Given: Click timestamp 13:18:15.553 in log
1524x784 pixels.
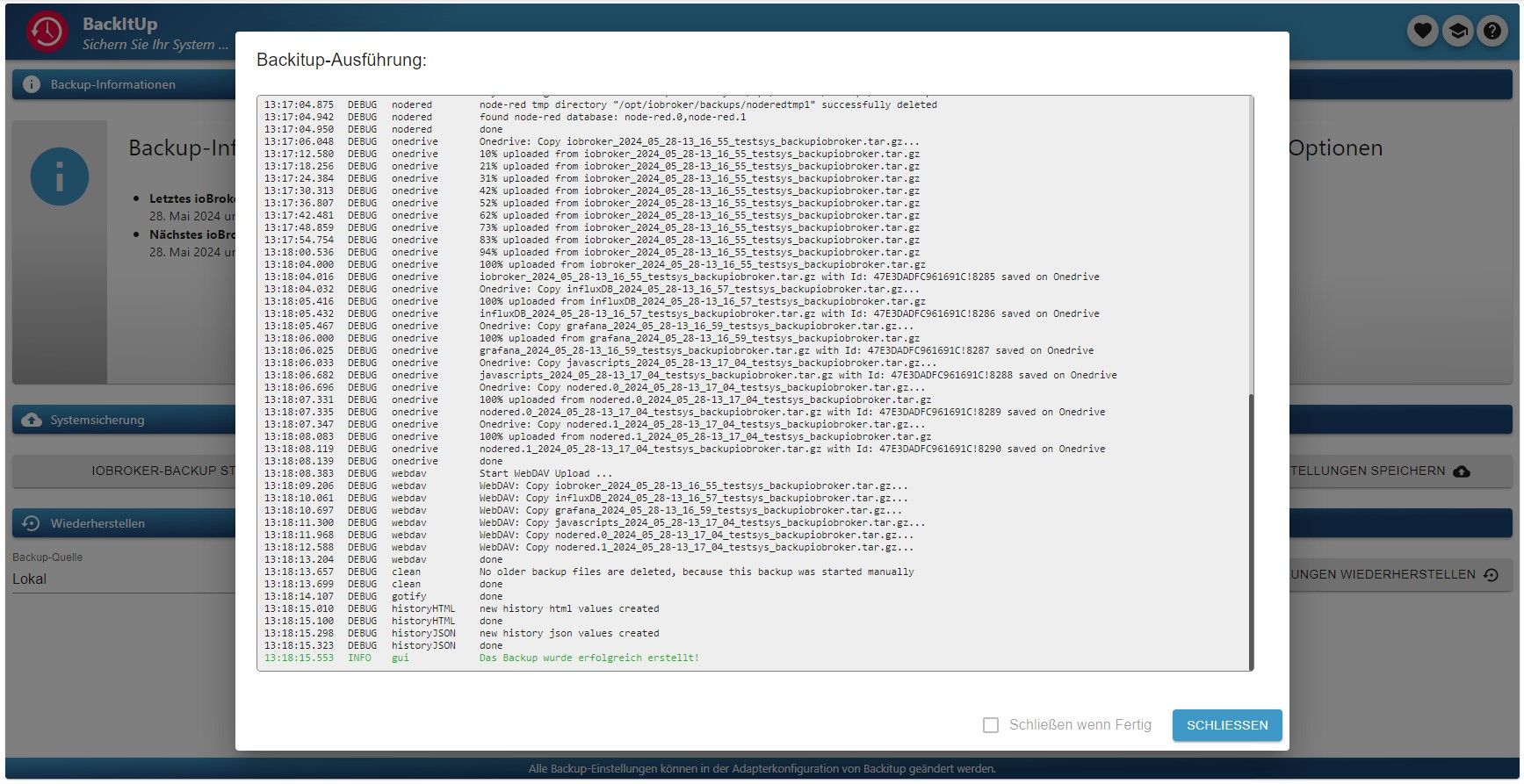Looking at the screenshot, I should pyautogui.click(x=299, y=658).
